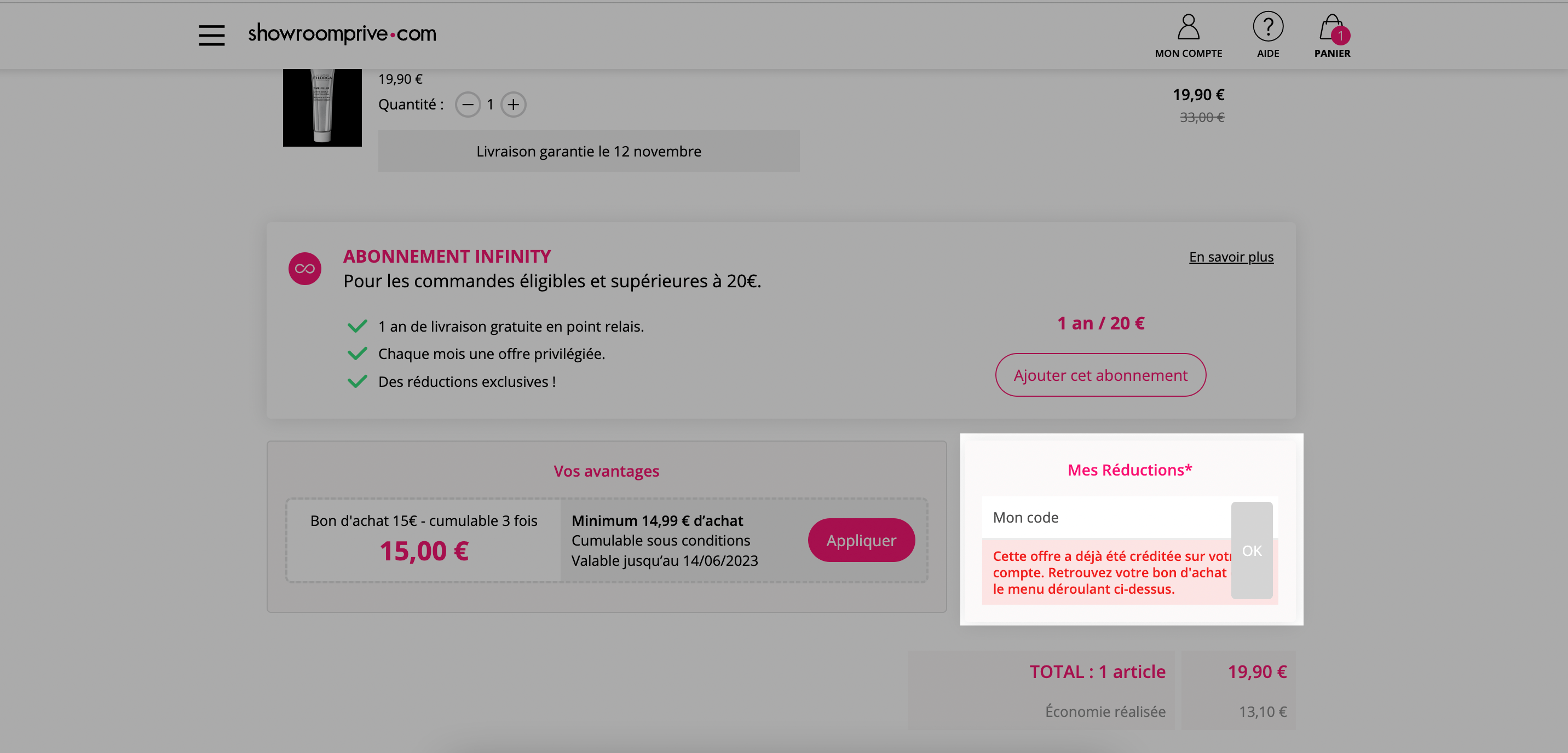
Task: Click the Mon Compte account icon
Action: click(x=1187, y=26)
